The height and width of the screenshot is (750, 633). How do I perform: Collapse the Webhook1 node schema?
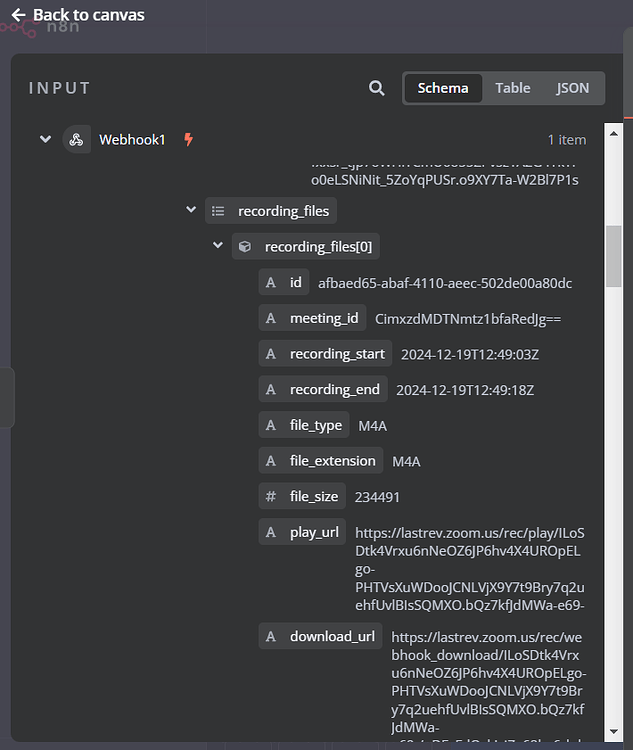(45, 140)
